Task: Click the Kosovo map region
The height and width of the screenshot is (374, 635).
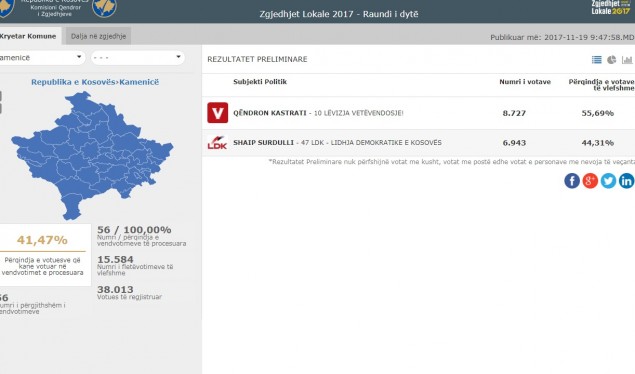Action: pyautogui.click(x=92, y=155)
